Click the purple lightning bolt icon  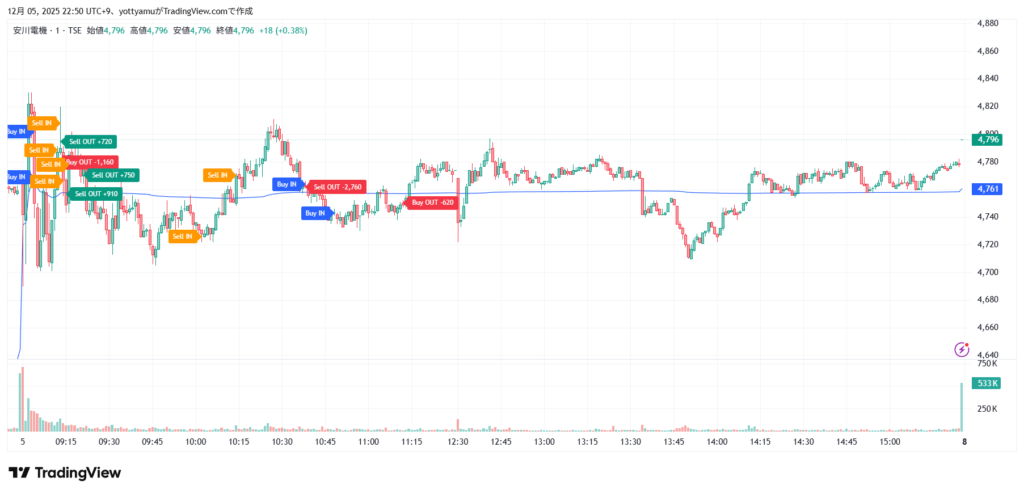(961, 349)
